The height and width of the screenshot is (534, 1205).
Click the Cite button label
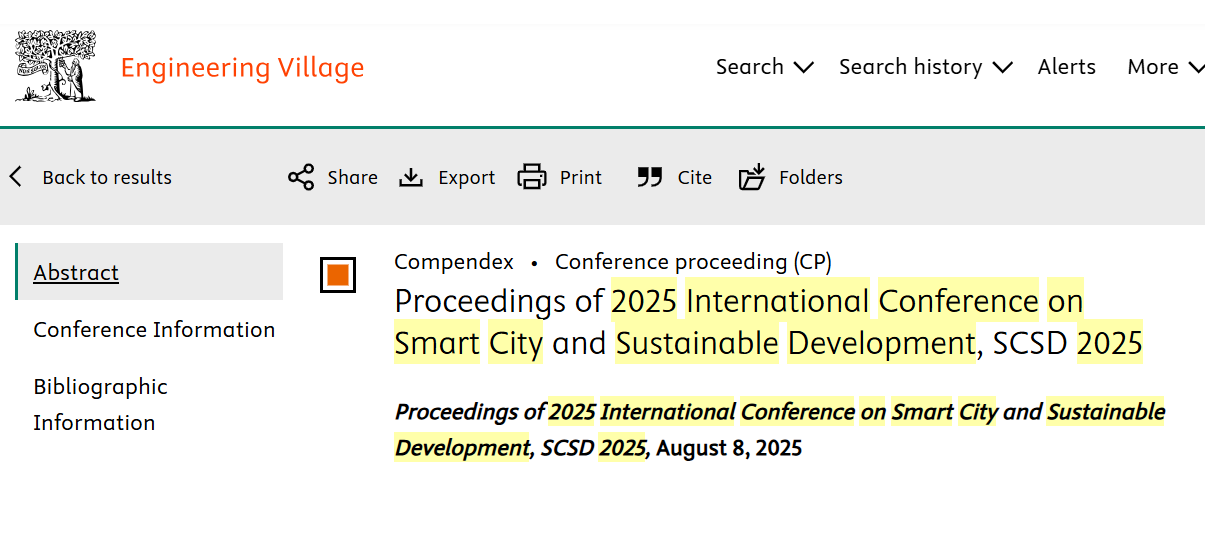click(695, 177)
